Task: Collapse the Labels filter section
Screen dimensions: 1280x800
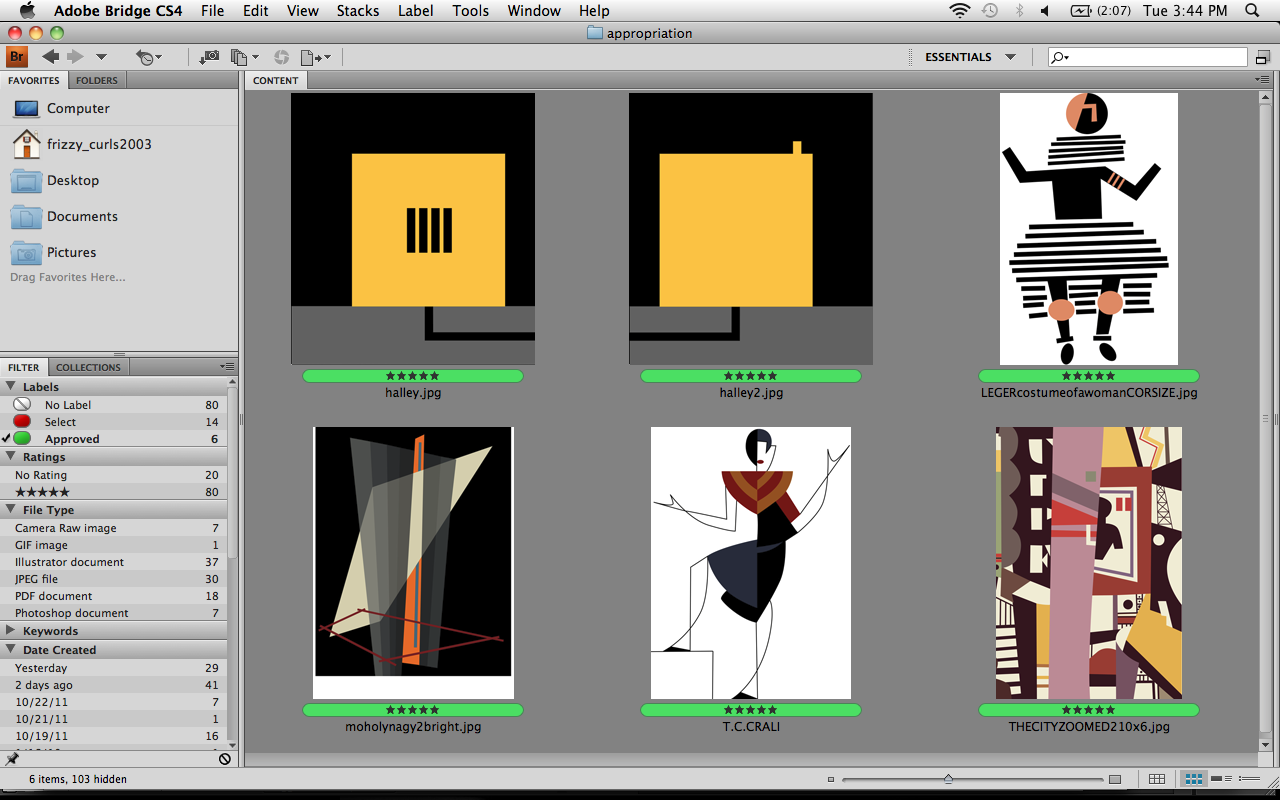Action: coord(11,386)
